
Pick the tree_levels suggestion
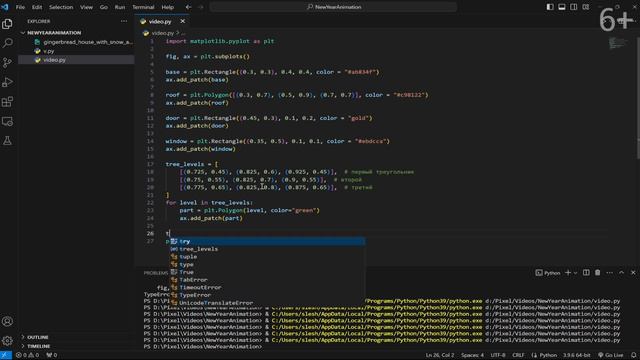[267, 249]
